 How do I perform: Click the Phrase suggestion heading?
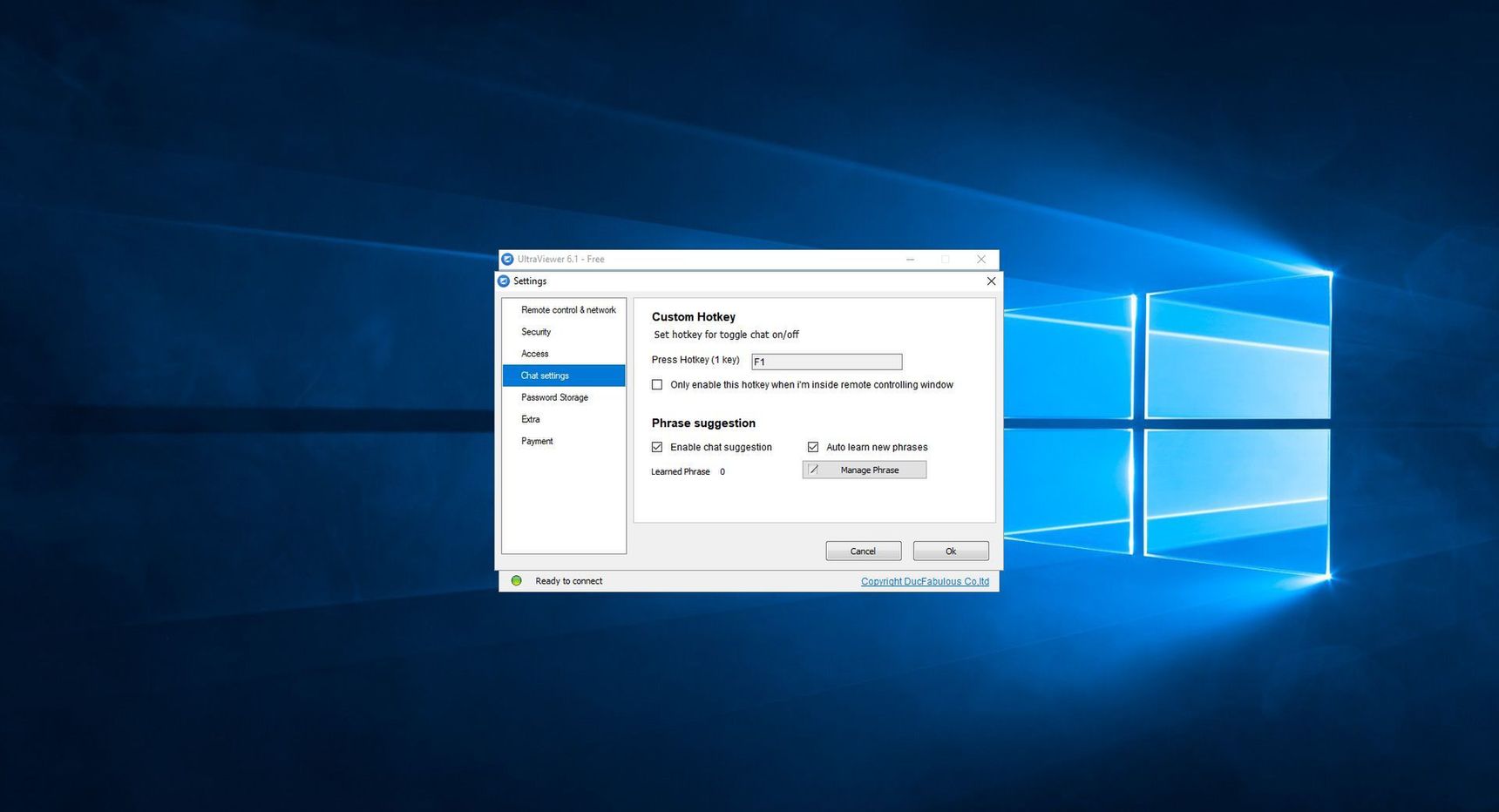click(703, 423)
